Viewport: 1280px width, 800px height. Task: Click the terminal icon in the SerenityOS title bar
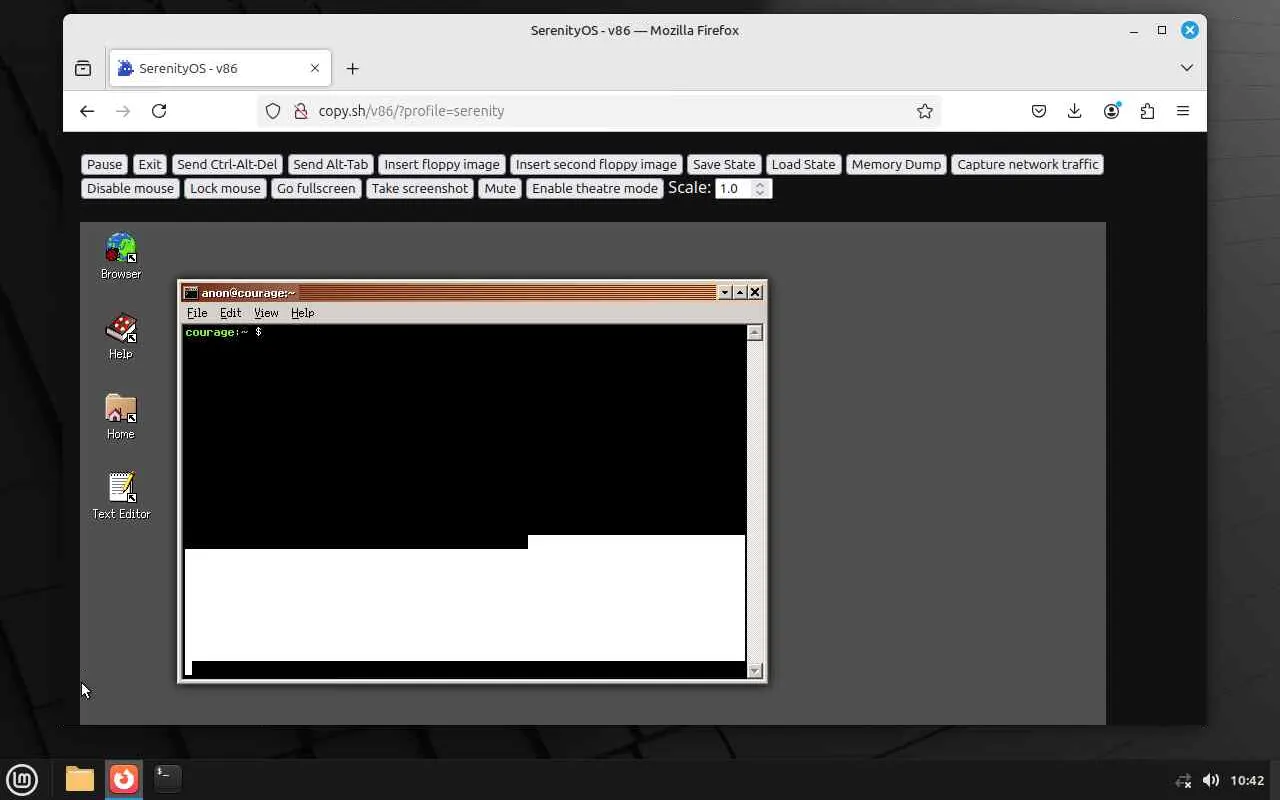[191, 292]
